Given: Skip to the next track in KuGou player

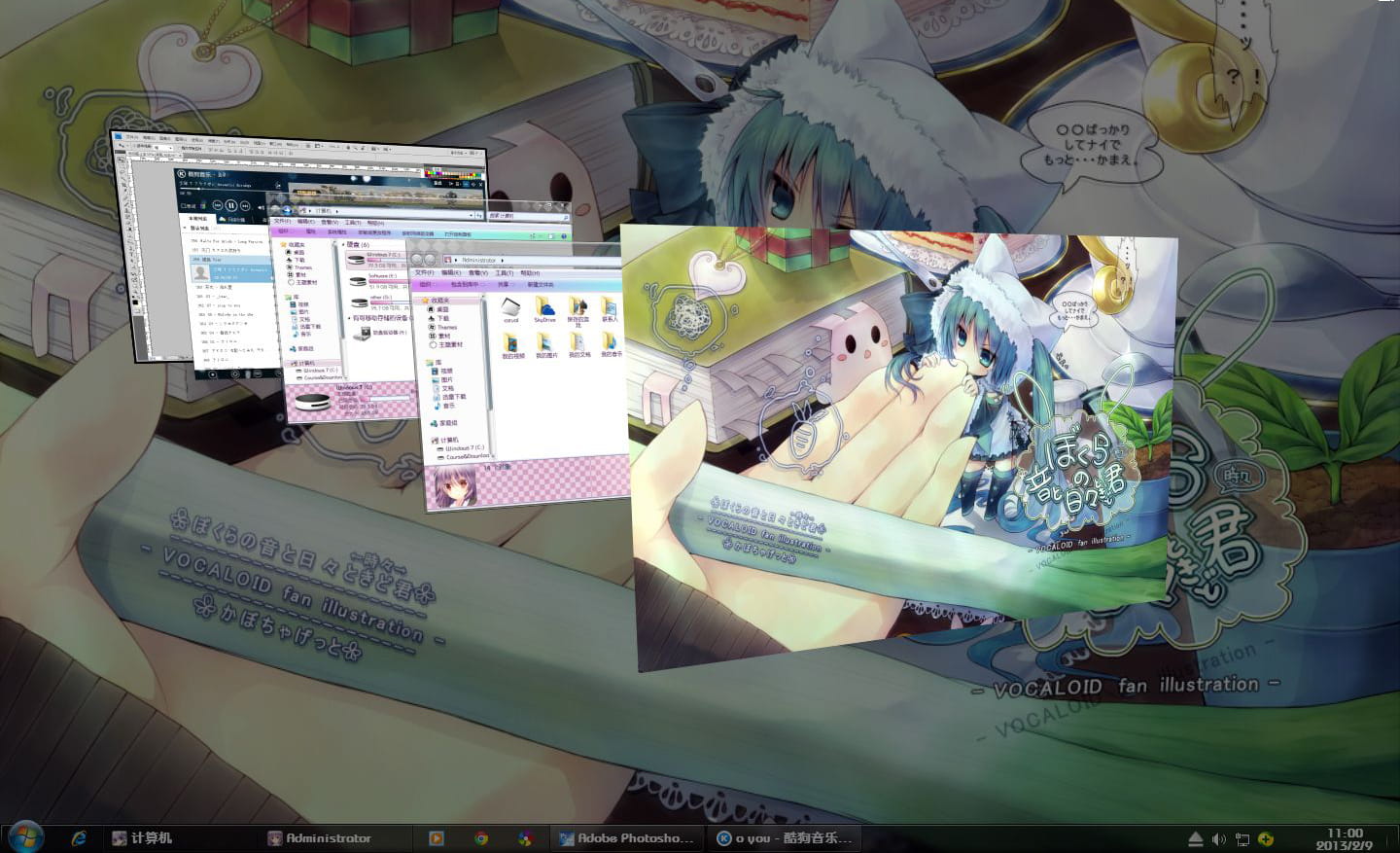Looking at the screenshot, I should click(245, 206).
